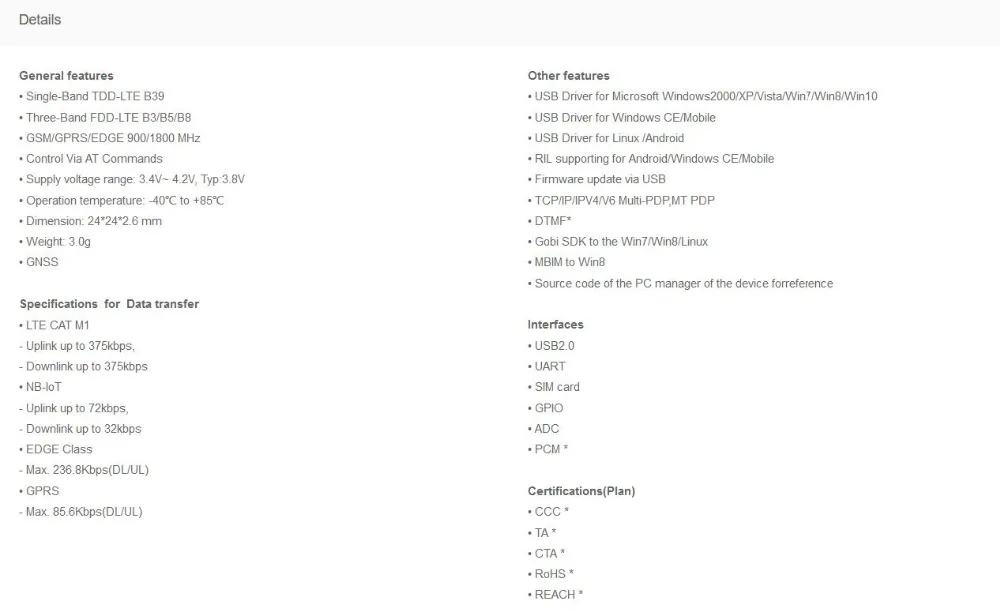The image size is (1000, 616).
Task: Select the LTE CAT M1 bullet
Action: pyautogui.click(x=55, y=325)
